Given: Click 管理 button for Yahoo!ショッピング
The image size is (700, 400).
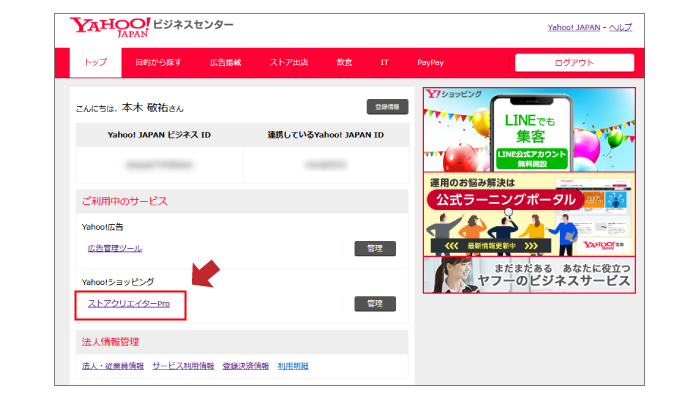Looking at the screenshot, I should pos(375,304).
